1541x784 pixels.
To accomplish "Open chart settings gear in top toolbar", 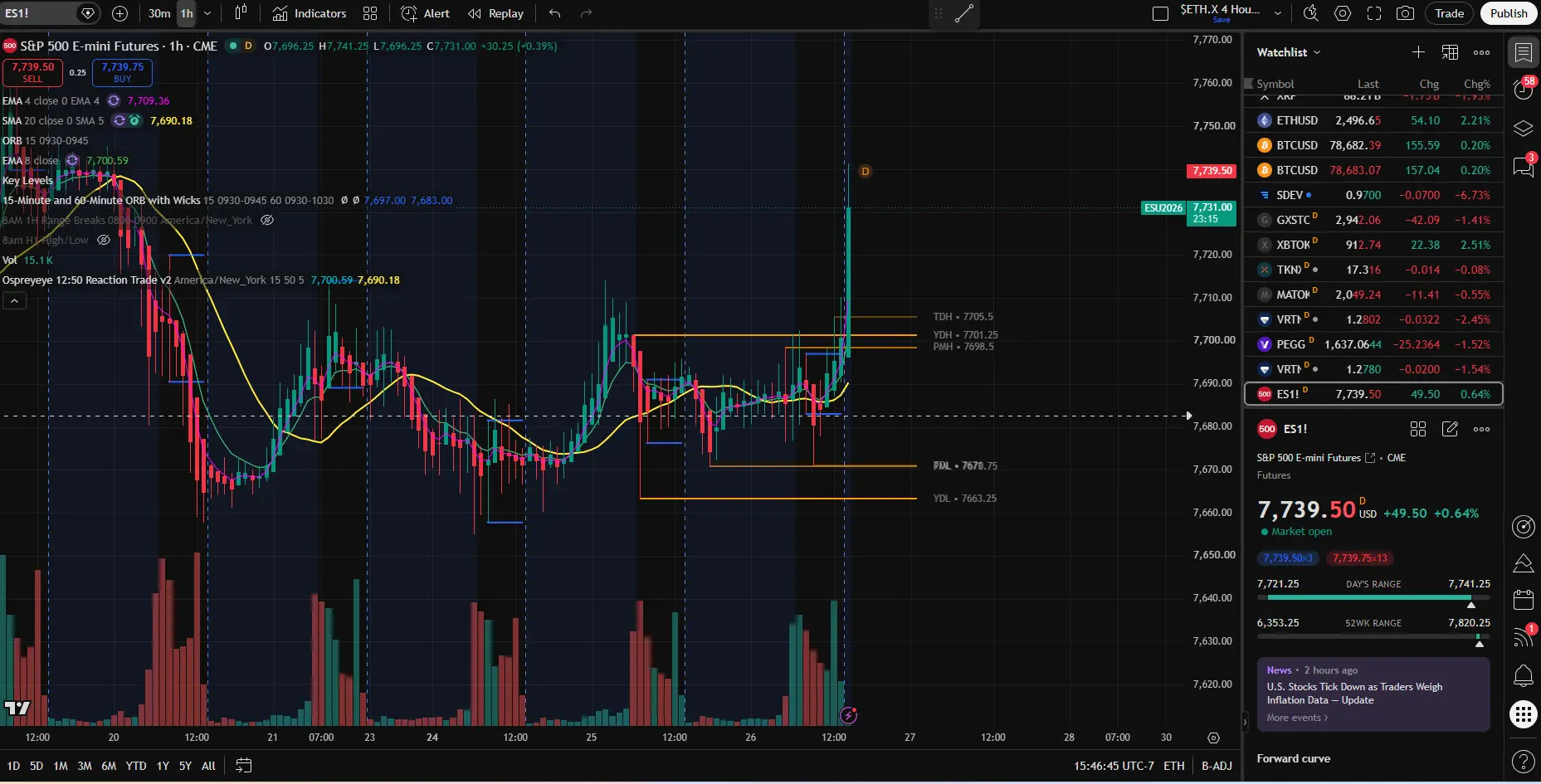I will 1343,13.
